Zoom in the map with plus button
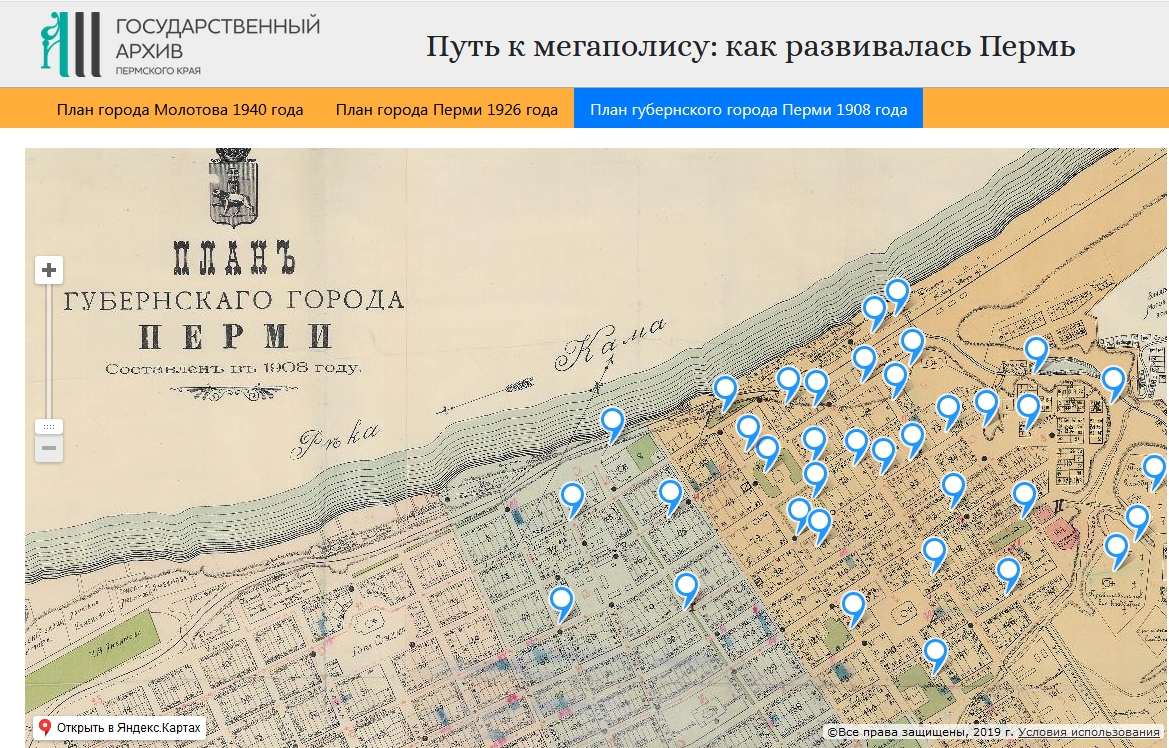This screenshot has width=1169, height=748. coord(49,270)
